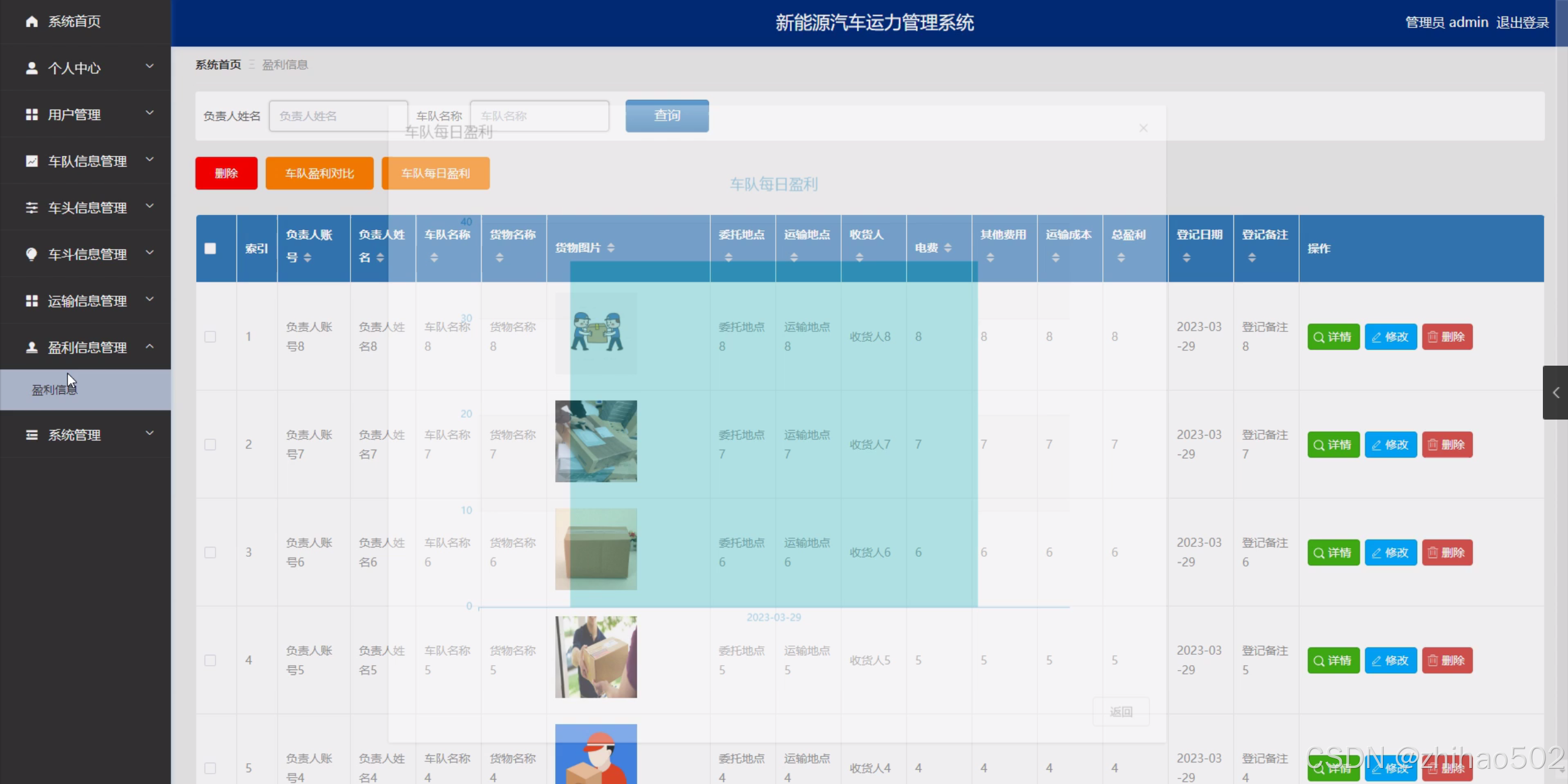
Task: Sort the 电费 column via its arrow icon
Action: 948,247
